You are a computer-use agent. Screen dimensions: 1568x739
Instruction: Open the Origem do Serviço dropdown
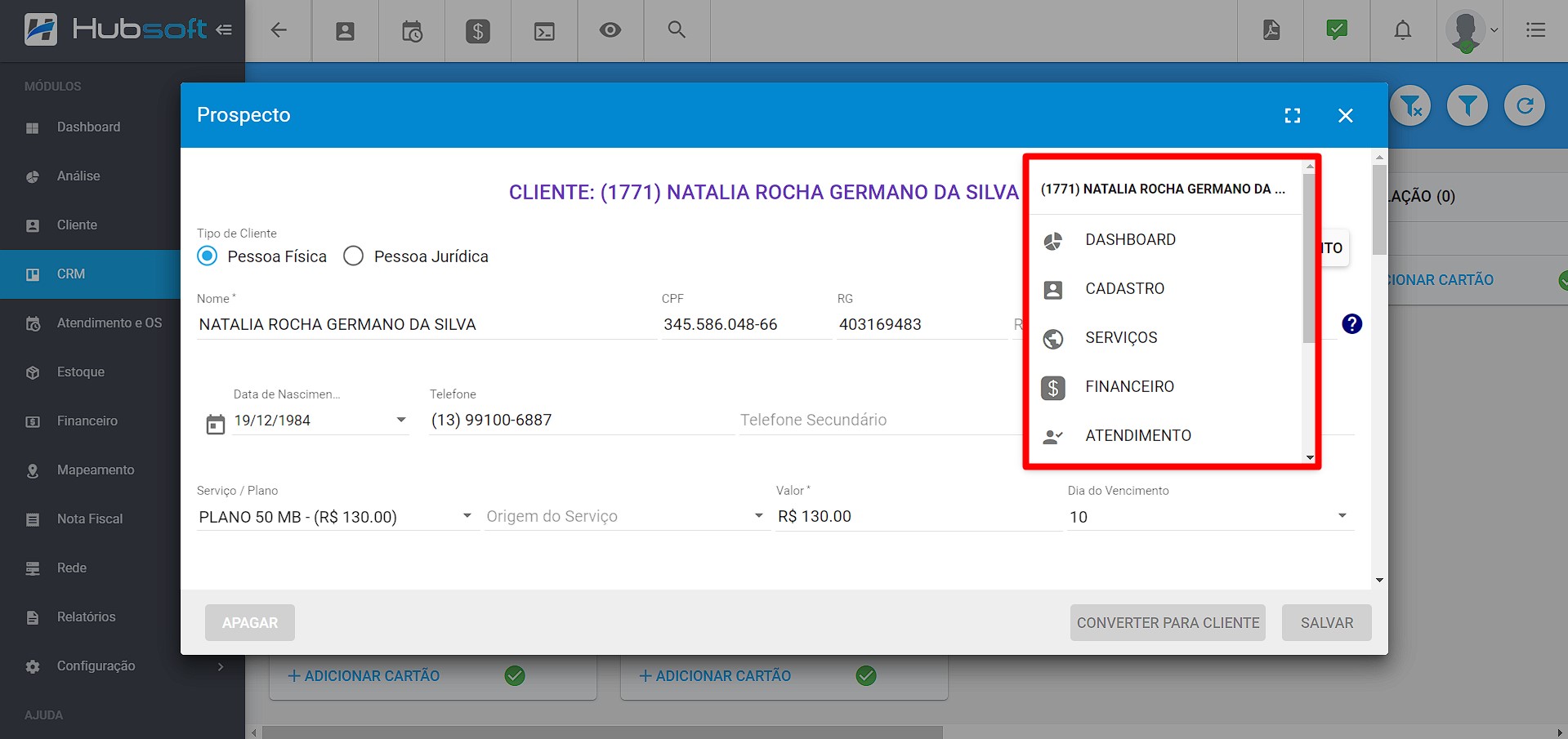coord(627,517)
